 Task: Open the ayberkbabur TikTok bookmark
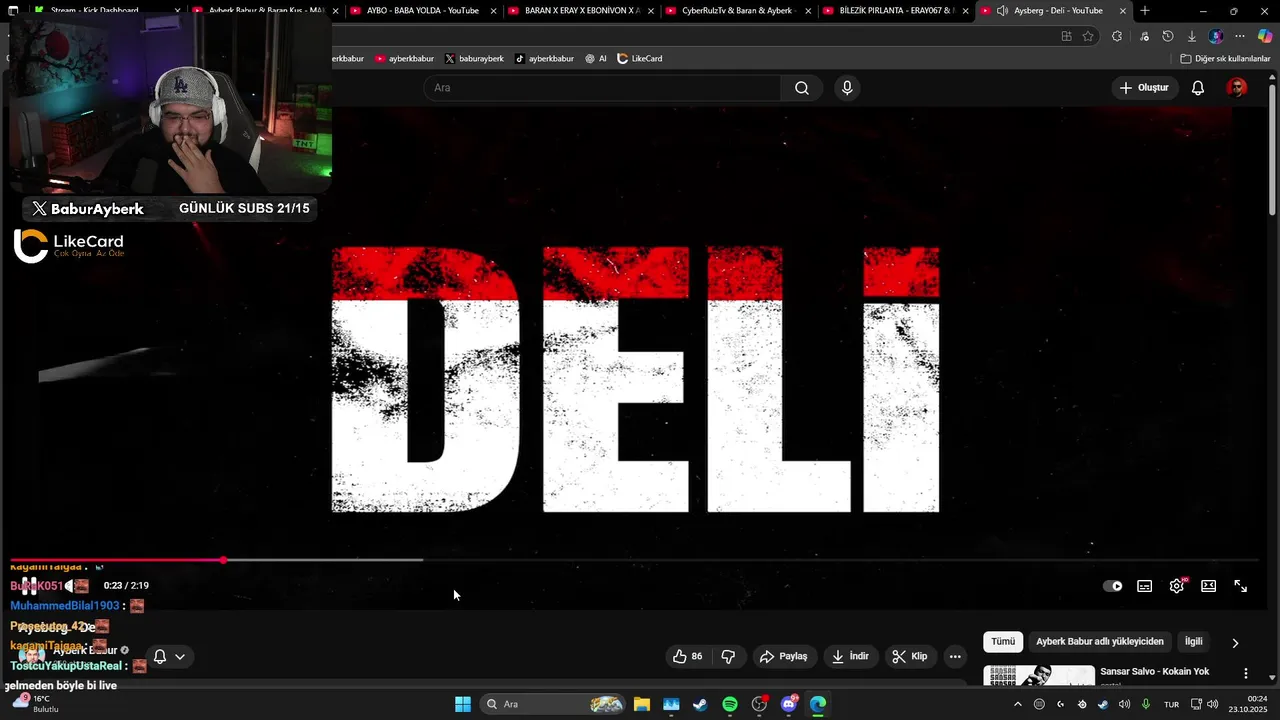click(x=544, y=59)
